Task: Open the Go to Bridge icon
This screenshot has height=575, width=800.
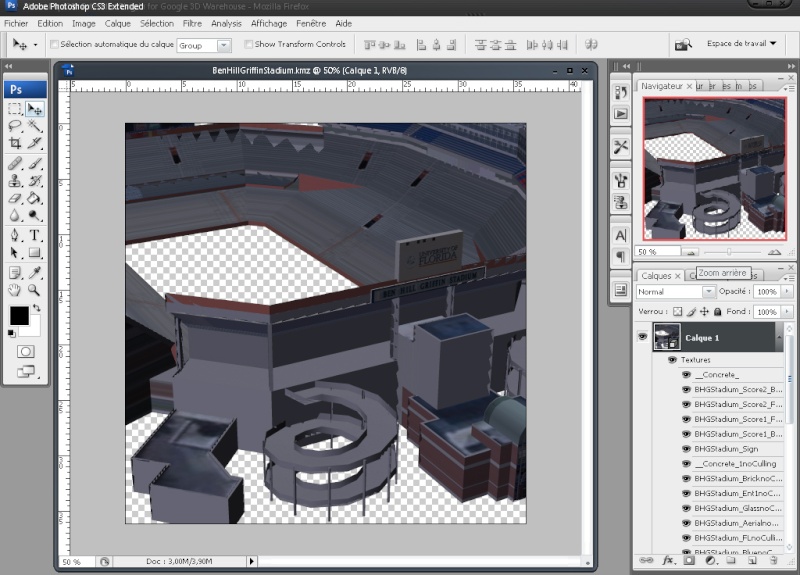Action: (683, 45)
